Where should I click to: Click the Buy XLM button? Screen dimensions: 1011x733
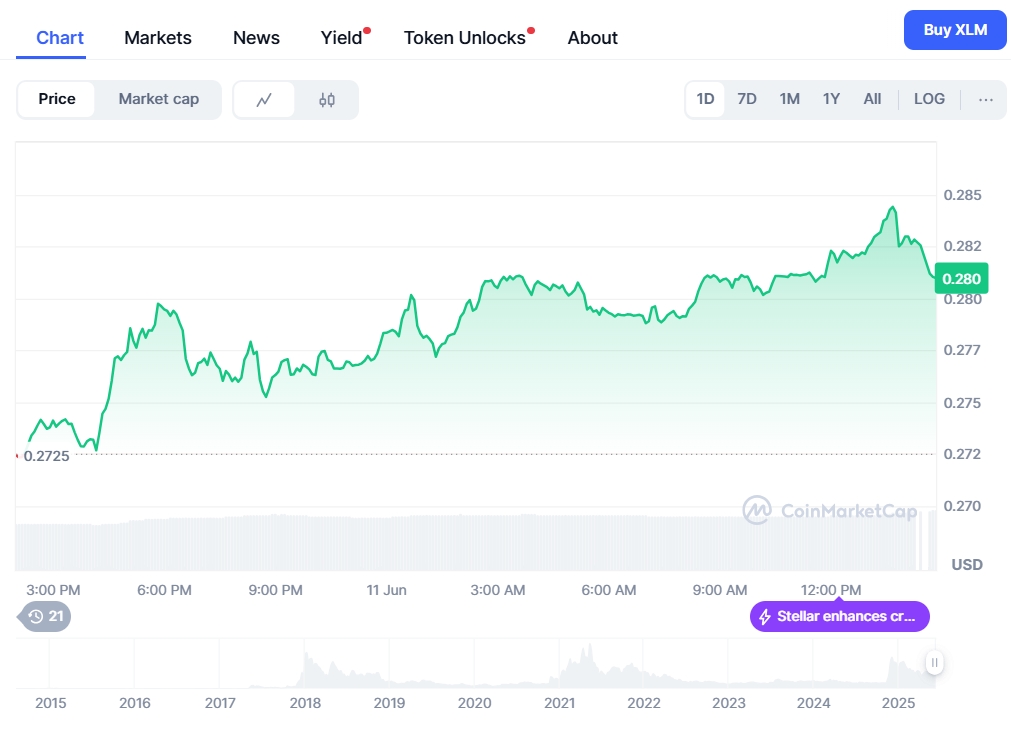click(x=955, y=30)
